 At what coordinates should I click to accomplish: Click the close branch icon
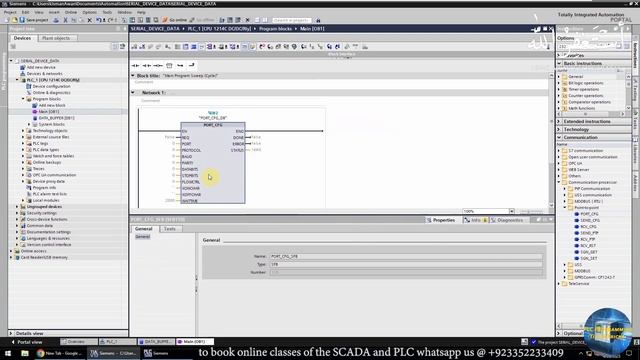click(x=191, y=65)
